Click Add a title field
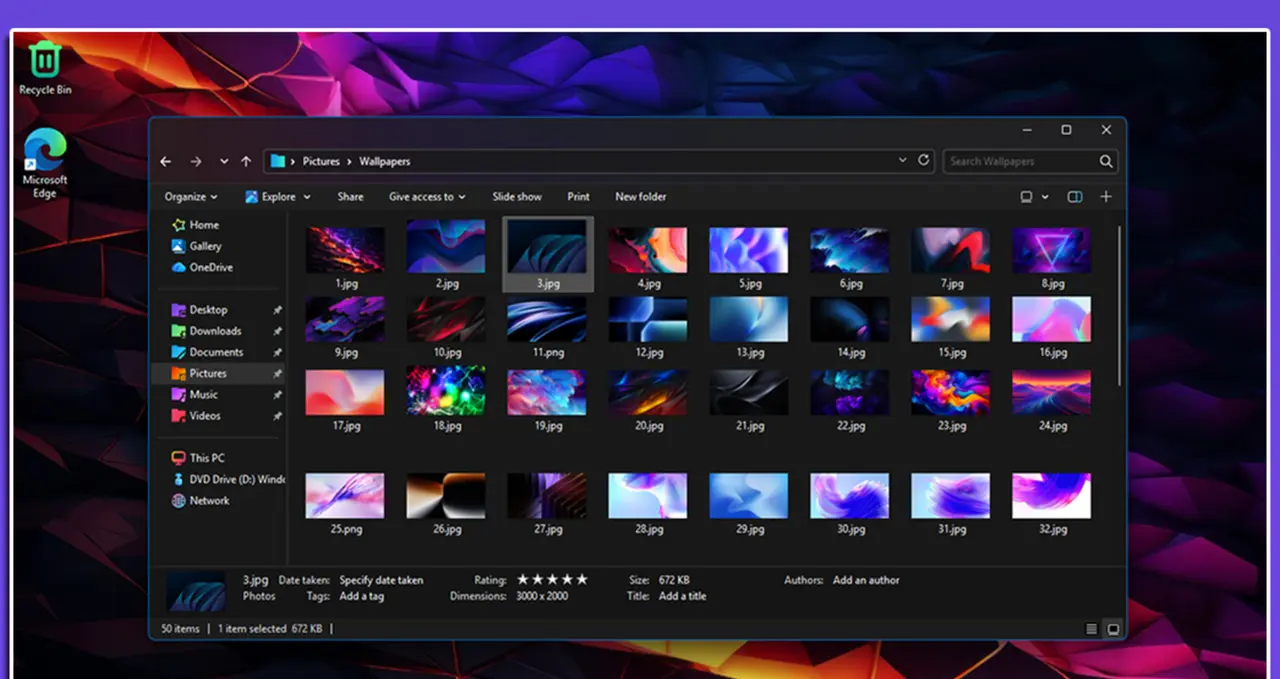1280x679 pixels. [682, 596]
